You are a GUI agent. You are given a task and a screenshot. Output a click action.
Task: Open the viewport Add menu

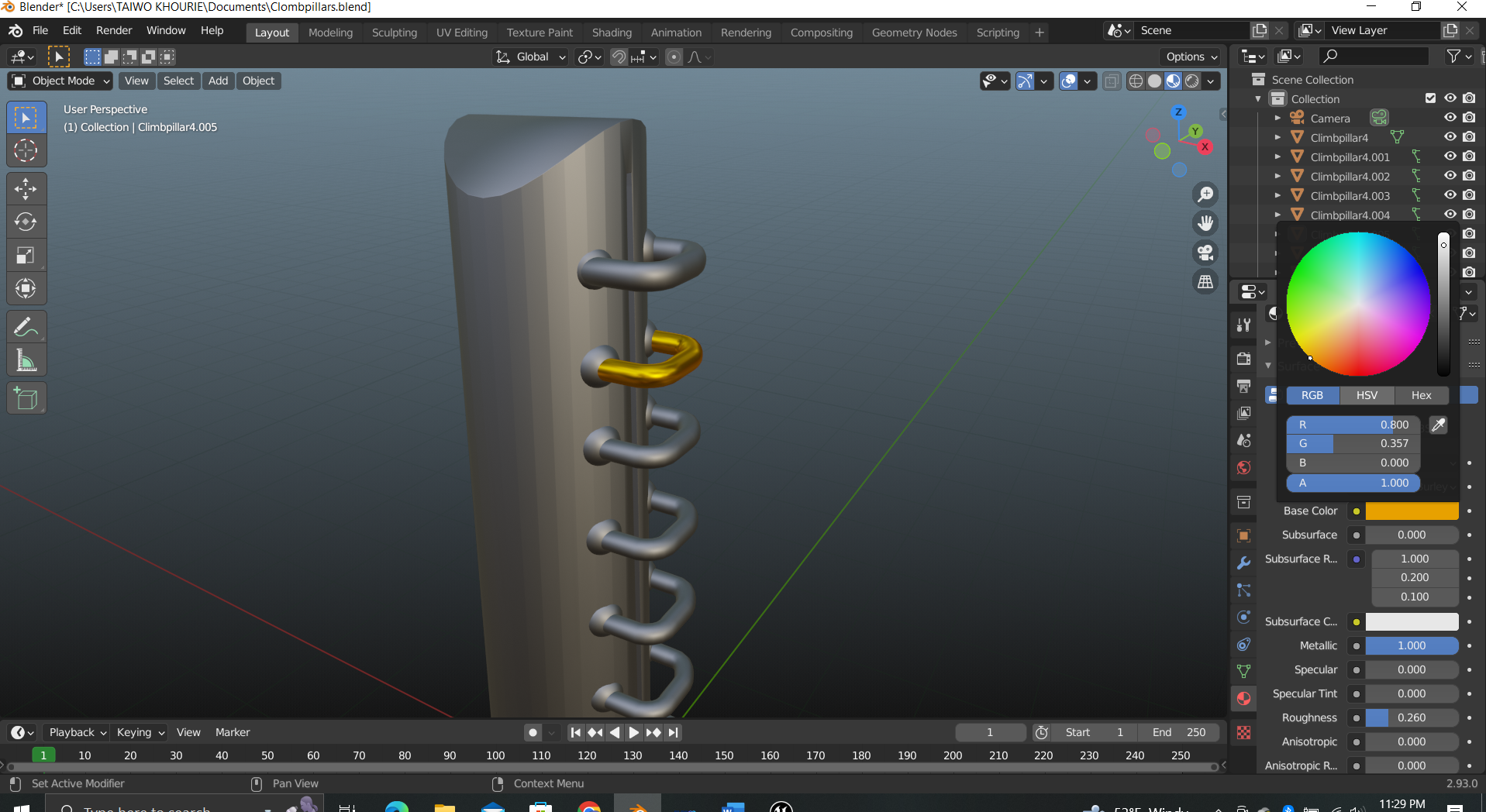pyautogui.click(x=219, y=81)
